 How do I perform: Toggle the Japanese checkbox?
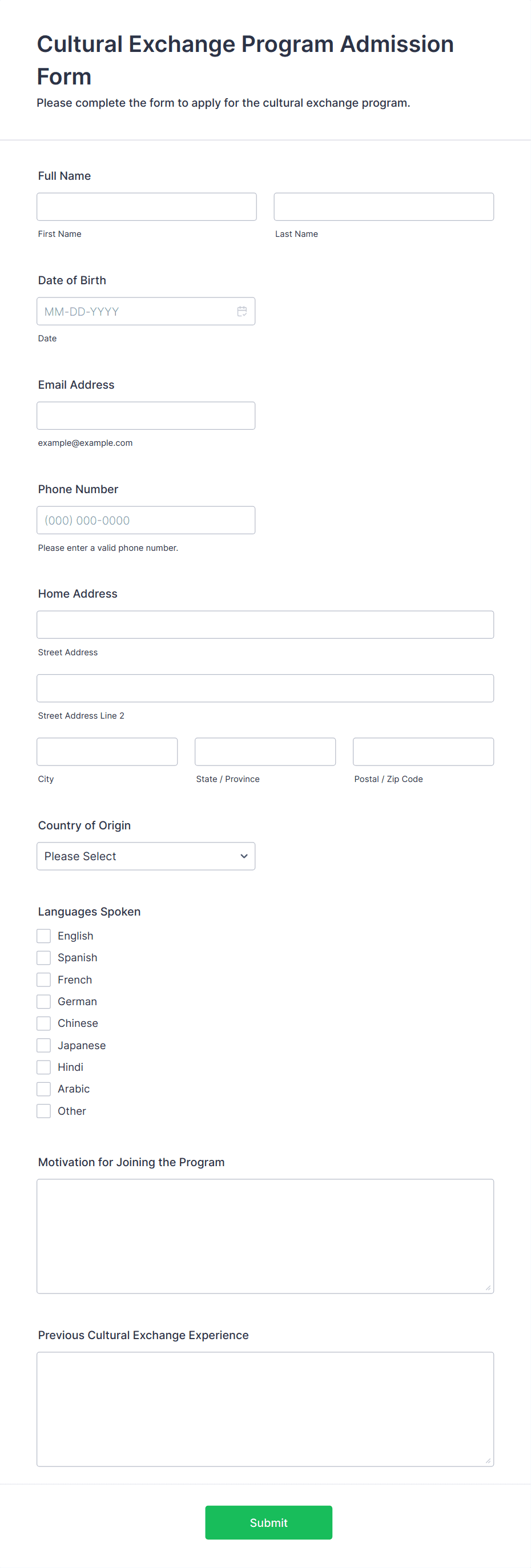click(44, 1045)
